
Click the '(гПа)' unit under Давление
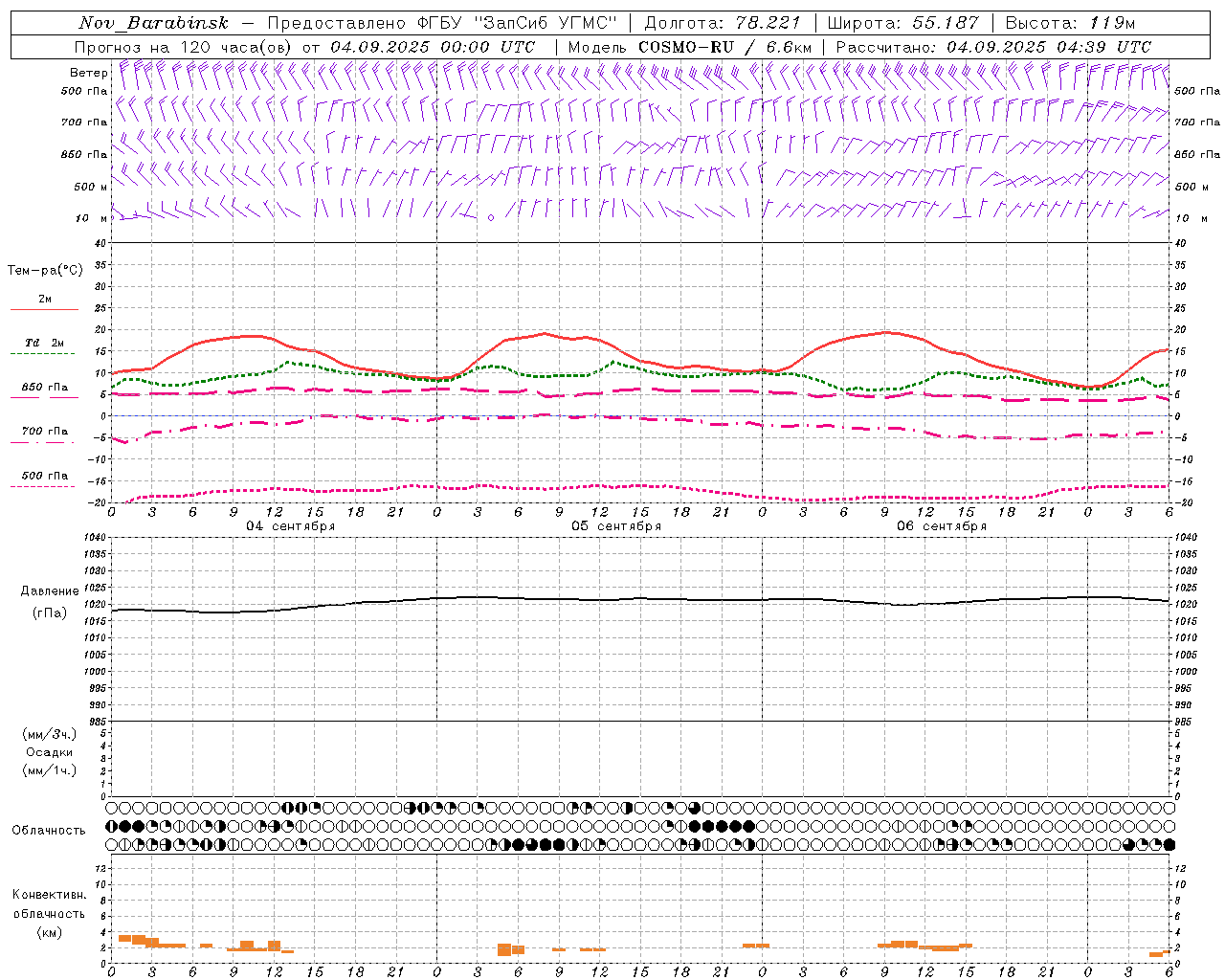(x=50, y=613)
